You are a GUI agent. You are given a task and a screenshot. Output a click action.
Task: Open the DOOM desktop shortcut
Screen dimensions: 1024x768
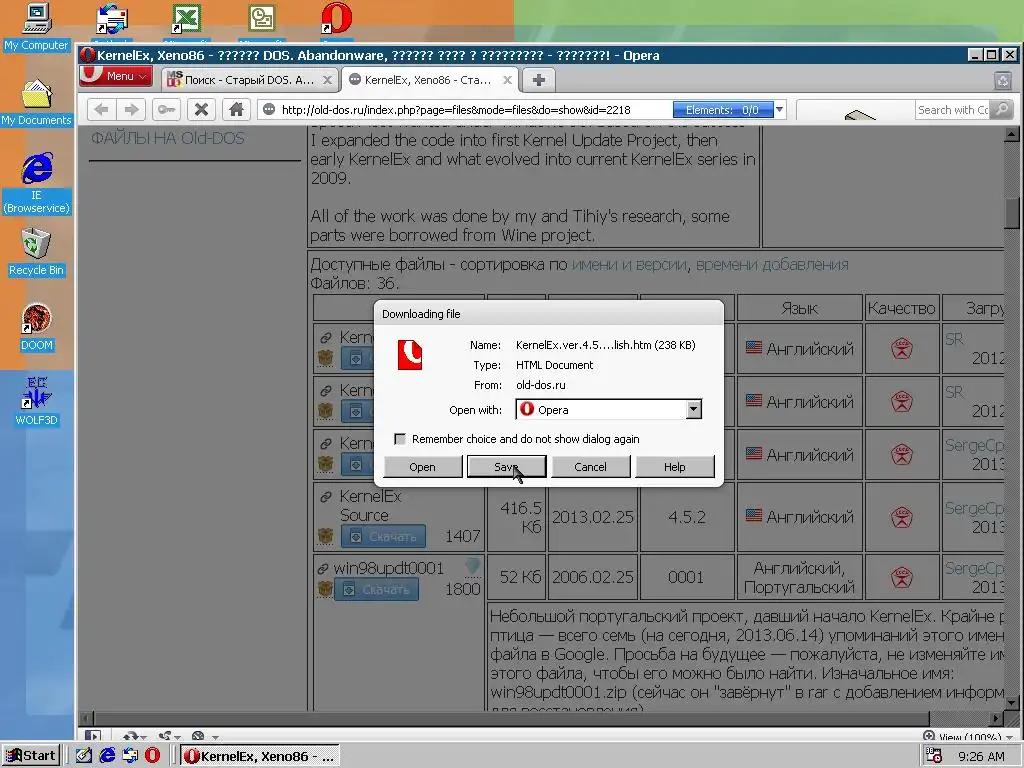37,327
